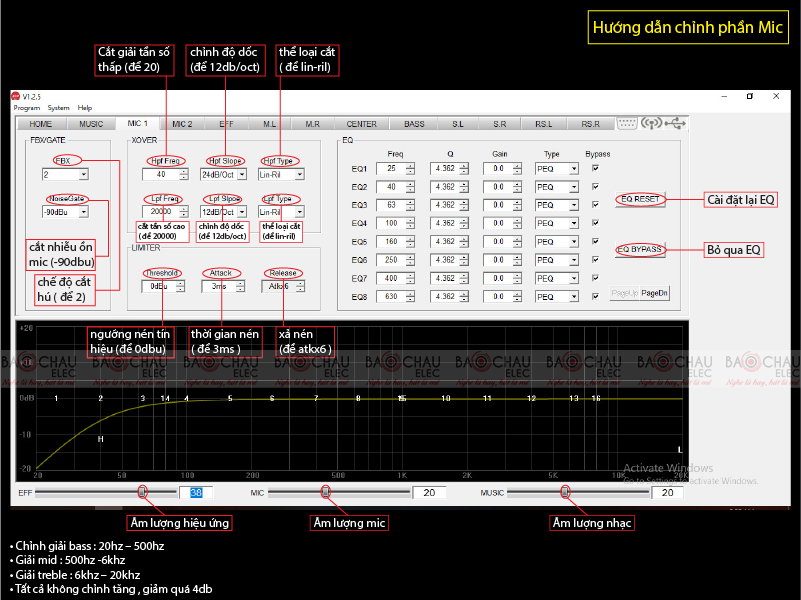Viewport: 801px width, 600px height.
Task: Click the L low-pass marker on graph
Action: coord(680,450)
